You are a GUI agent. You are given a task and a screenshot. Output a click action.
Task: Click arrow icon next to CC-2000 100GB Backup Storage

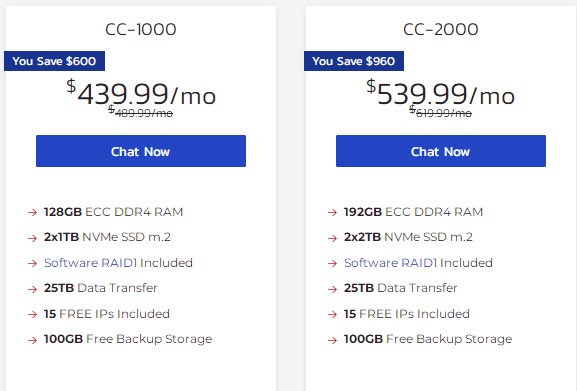[332, 340]
